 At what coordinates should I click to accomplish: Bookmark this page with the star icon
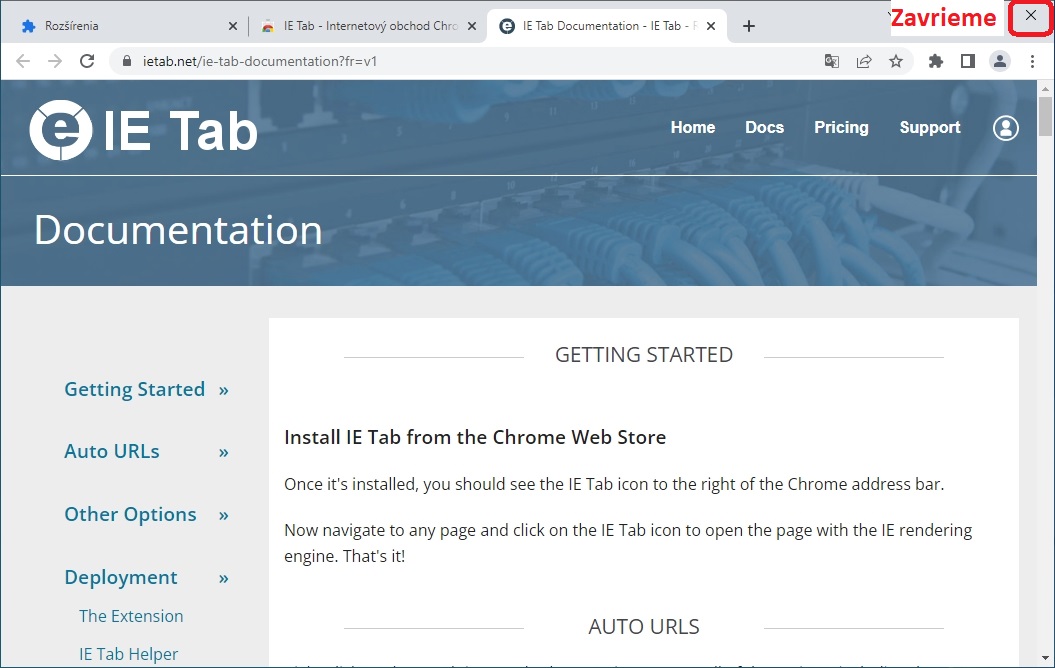(896, 61)
